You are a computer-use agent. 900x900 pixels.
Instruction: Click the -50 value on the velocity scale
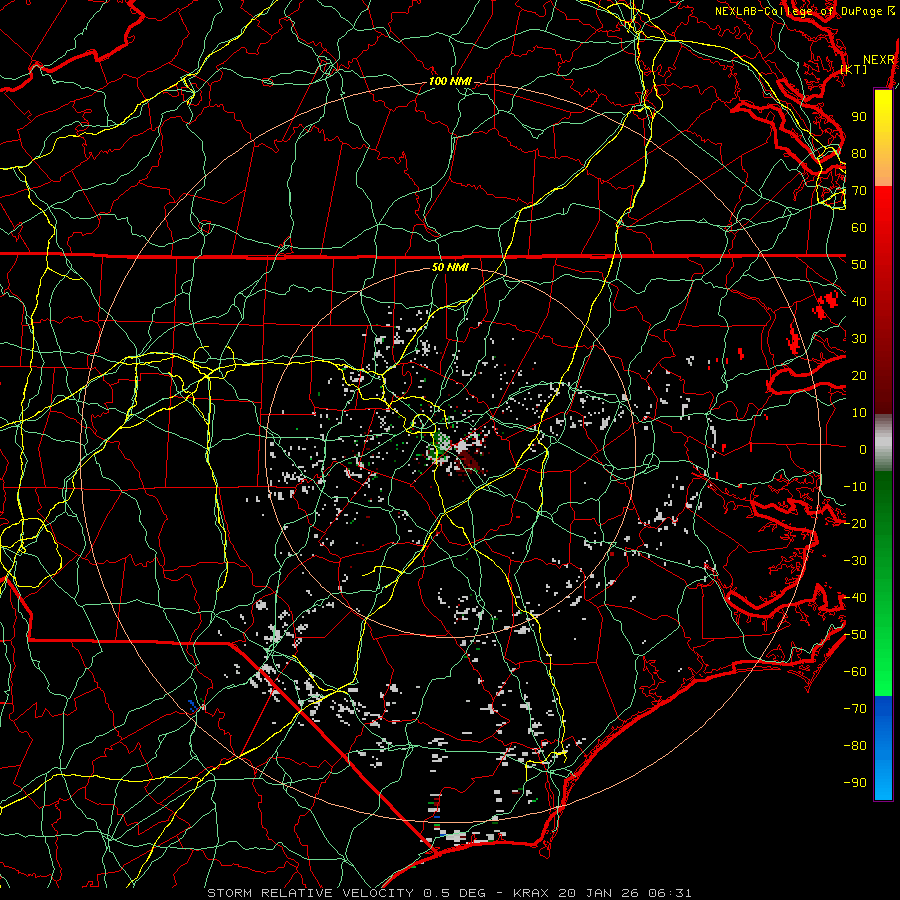pyautogui.click(x=855, y=635)
